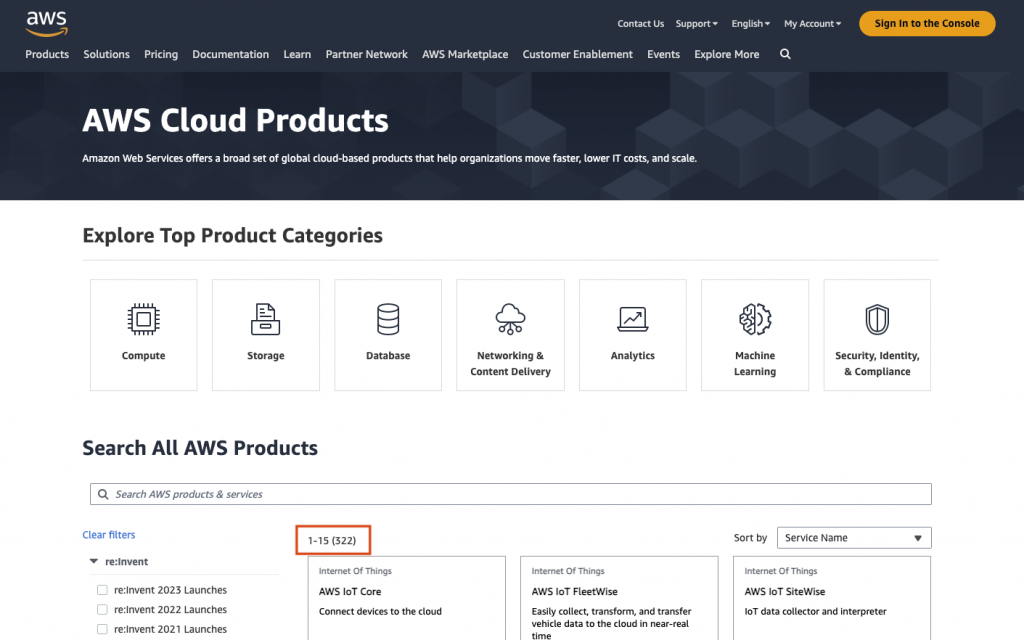Select the Security shield icon
This screenshot has width=1024, height=640.
pos(877,319)
